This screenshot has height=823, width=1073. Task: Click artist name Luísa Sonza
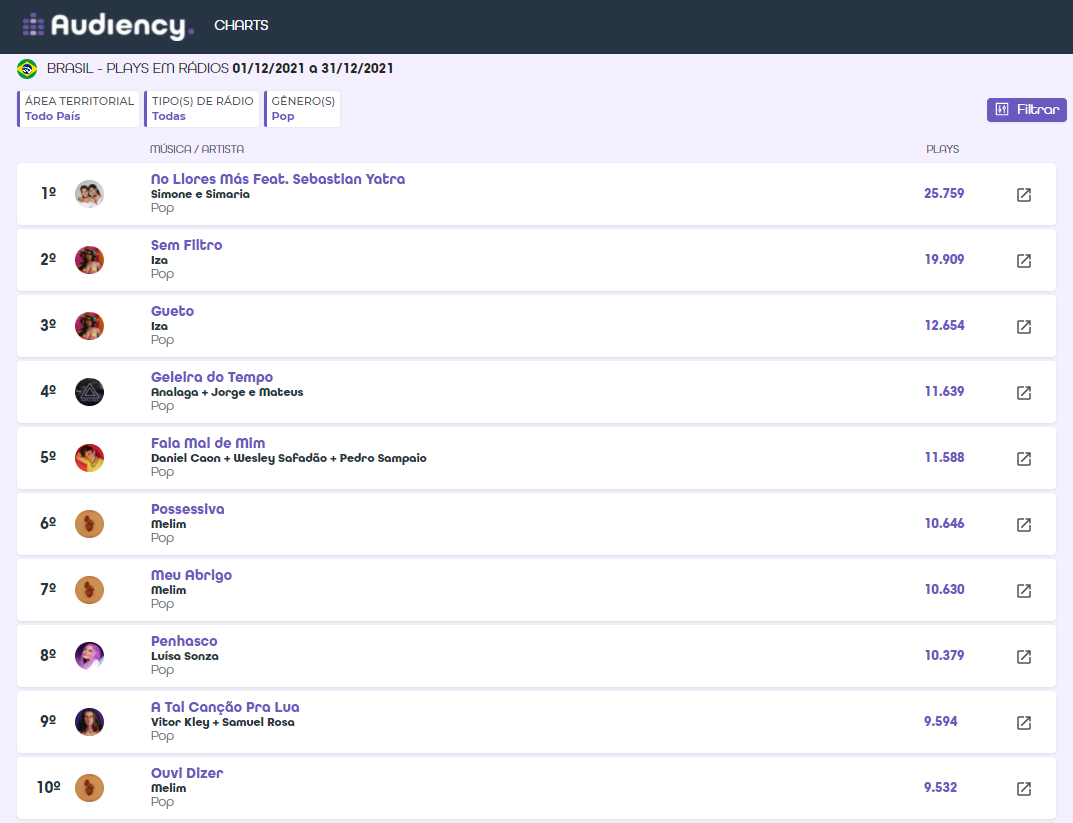pos(185,656)
